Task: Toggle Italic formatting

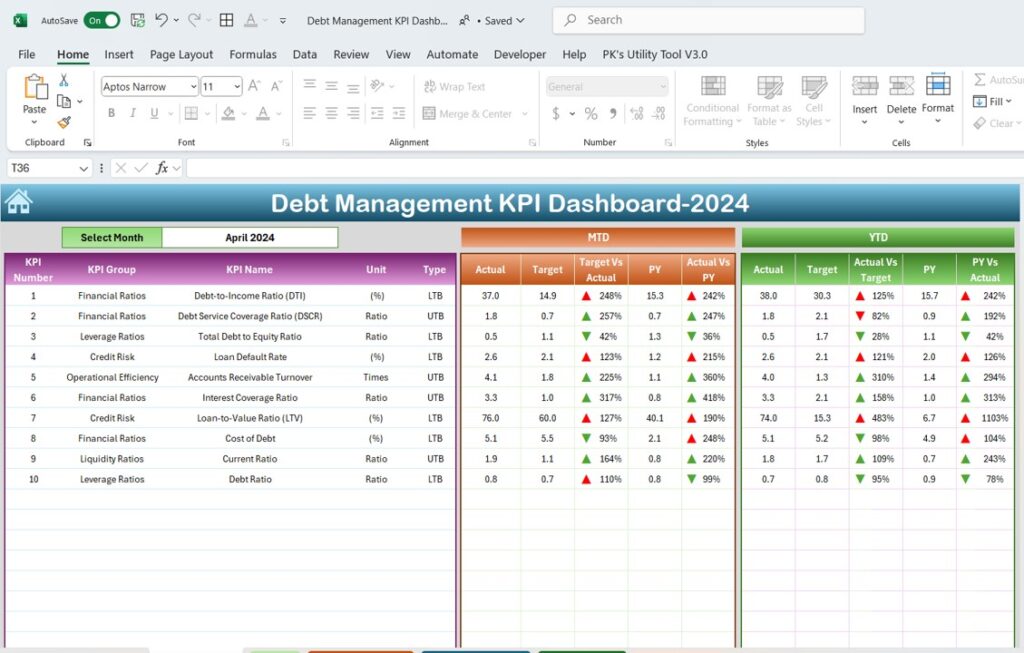Action: (133, 114)
